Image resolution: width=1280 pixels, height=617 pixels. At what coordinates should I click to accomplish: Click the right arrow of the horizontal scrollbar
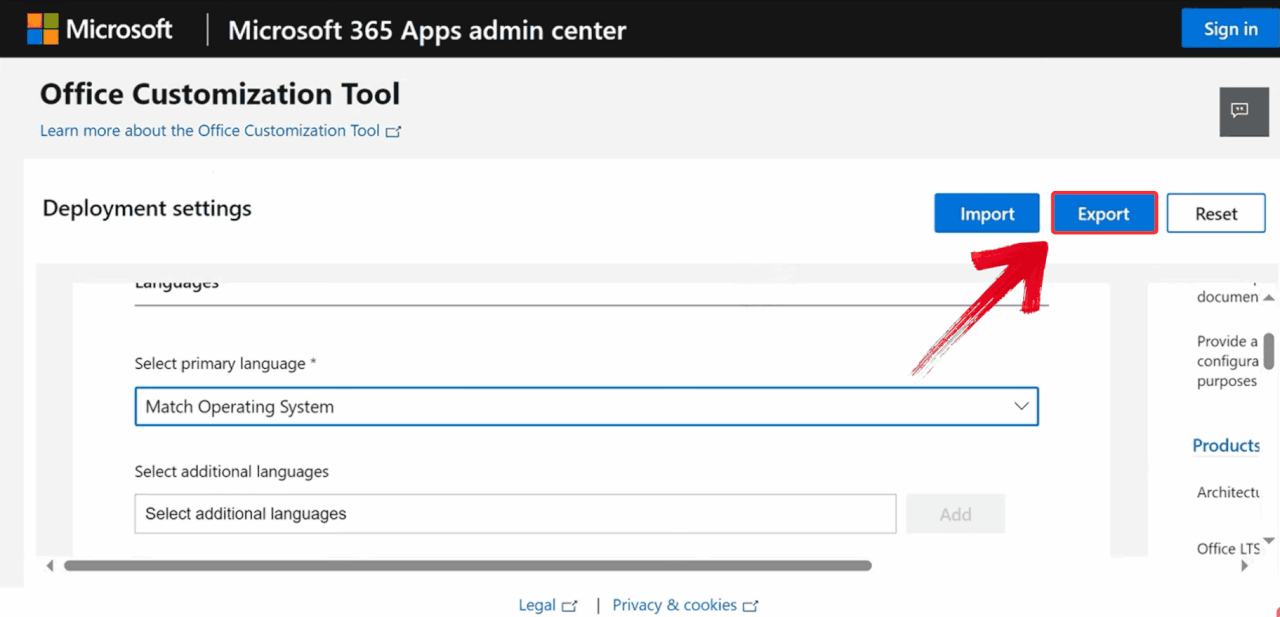pyautogui.click(x=1245, y=566)
